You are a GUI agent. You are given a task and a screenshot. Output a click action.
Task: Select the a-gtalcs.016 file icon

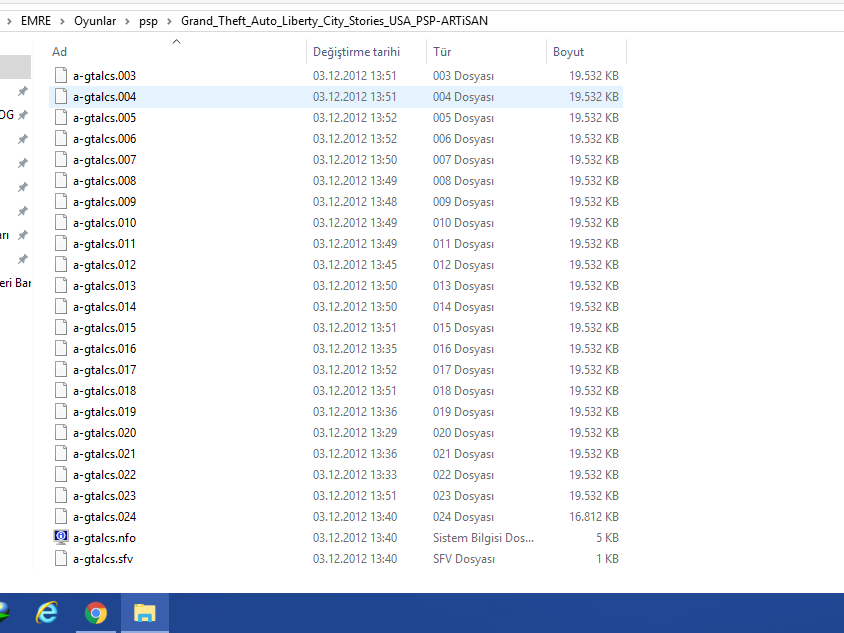(61, 349)
